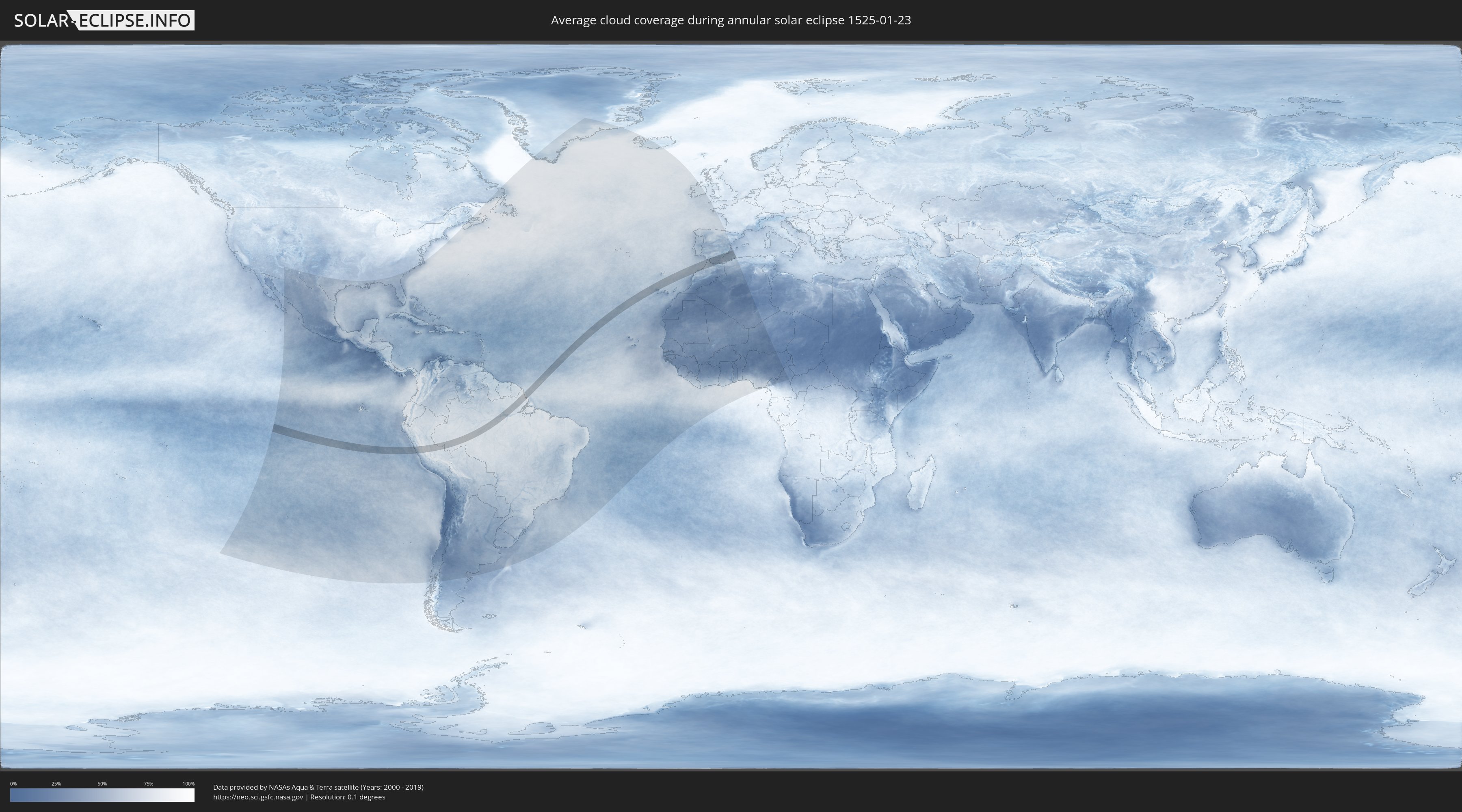Click the map title about eclipse 1525-01-23
1462x812 pixels.
coord(731,20)
